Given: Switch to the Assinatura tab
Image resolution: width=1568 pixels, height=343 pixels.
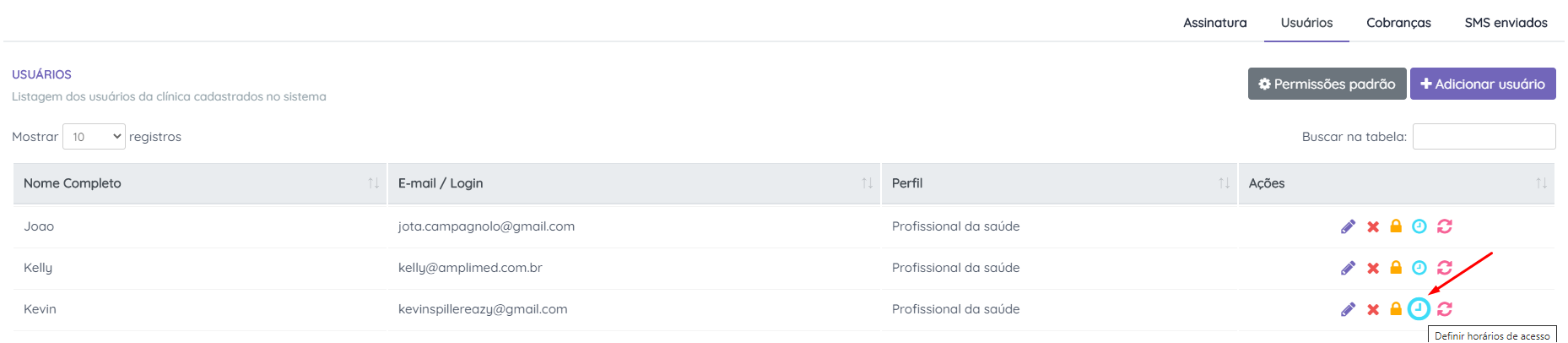Looking at the screenshot, I should click(1214, 23).
